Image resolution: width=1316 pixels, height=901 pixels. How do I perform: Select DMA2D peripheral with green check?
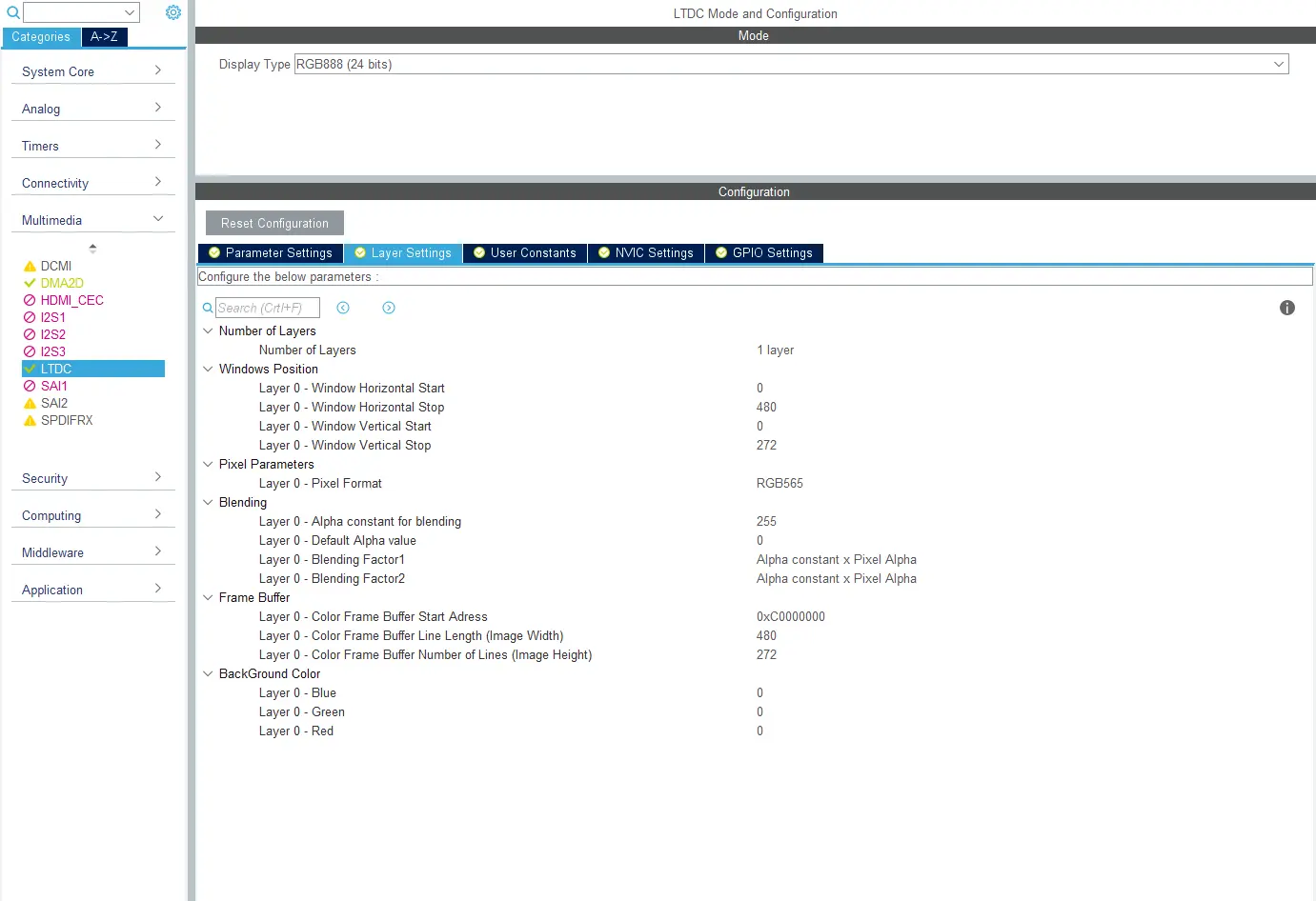[61, 283]
